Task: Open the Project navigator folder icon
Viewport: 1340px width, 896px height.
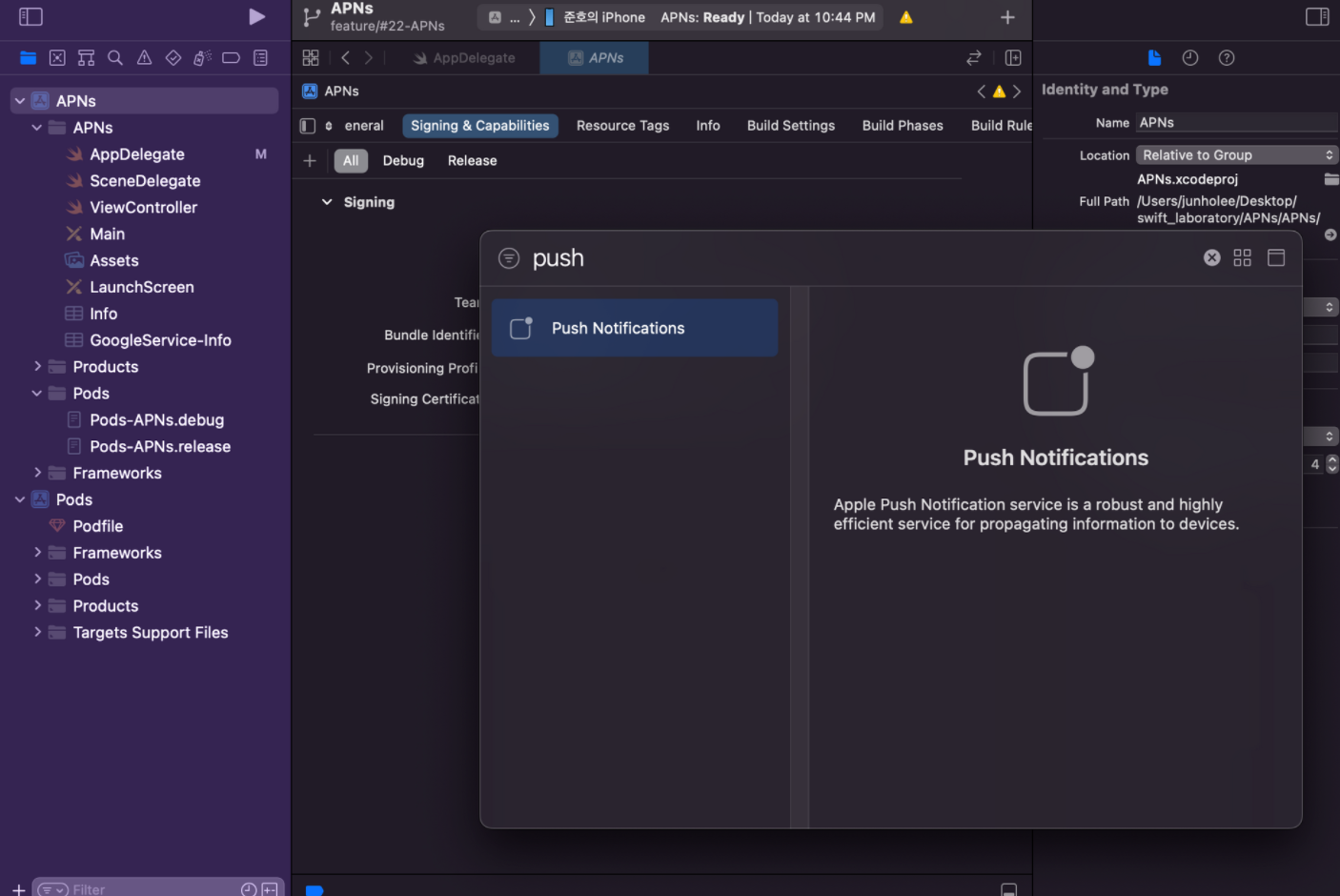Action: click(x=29, y=58)
